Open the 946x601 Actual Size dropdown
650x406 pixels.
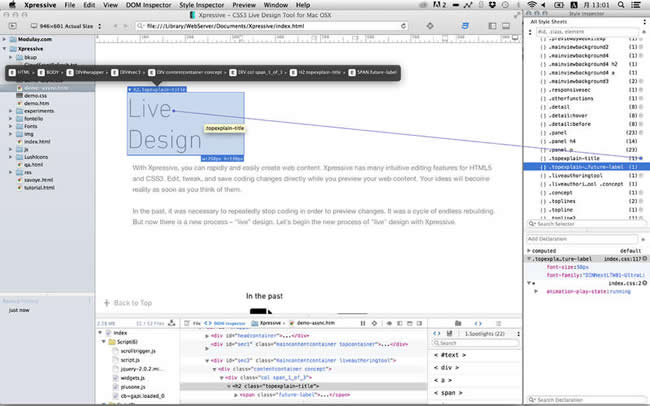pyautogui.click(x=65, y=26)
